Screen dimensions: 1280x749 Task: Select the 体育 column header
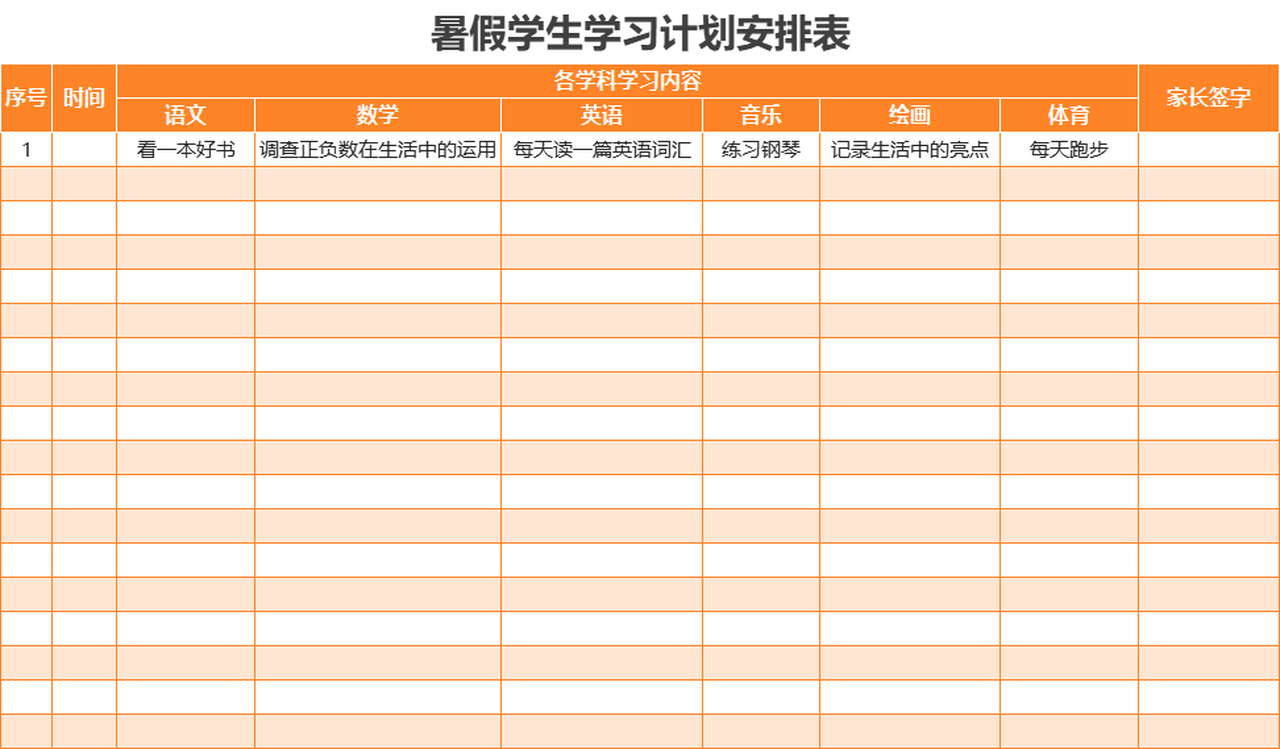[x=1069, y=115]
